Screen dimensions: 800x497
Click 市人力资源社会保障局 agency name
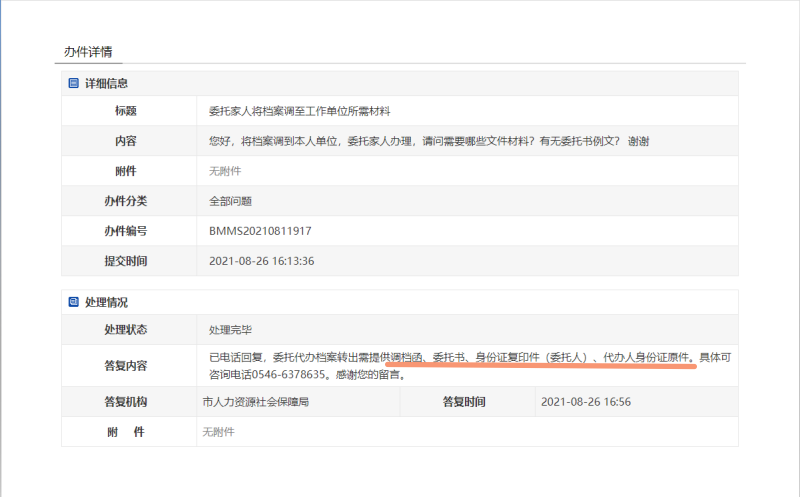point(256,402)
